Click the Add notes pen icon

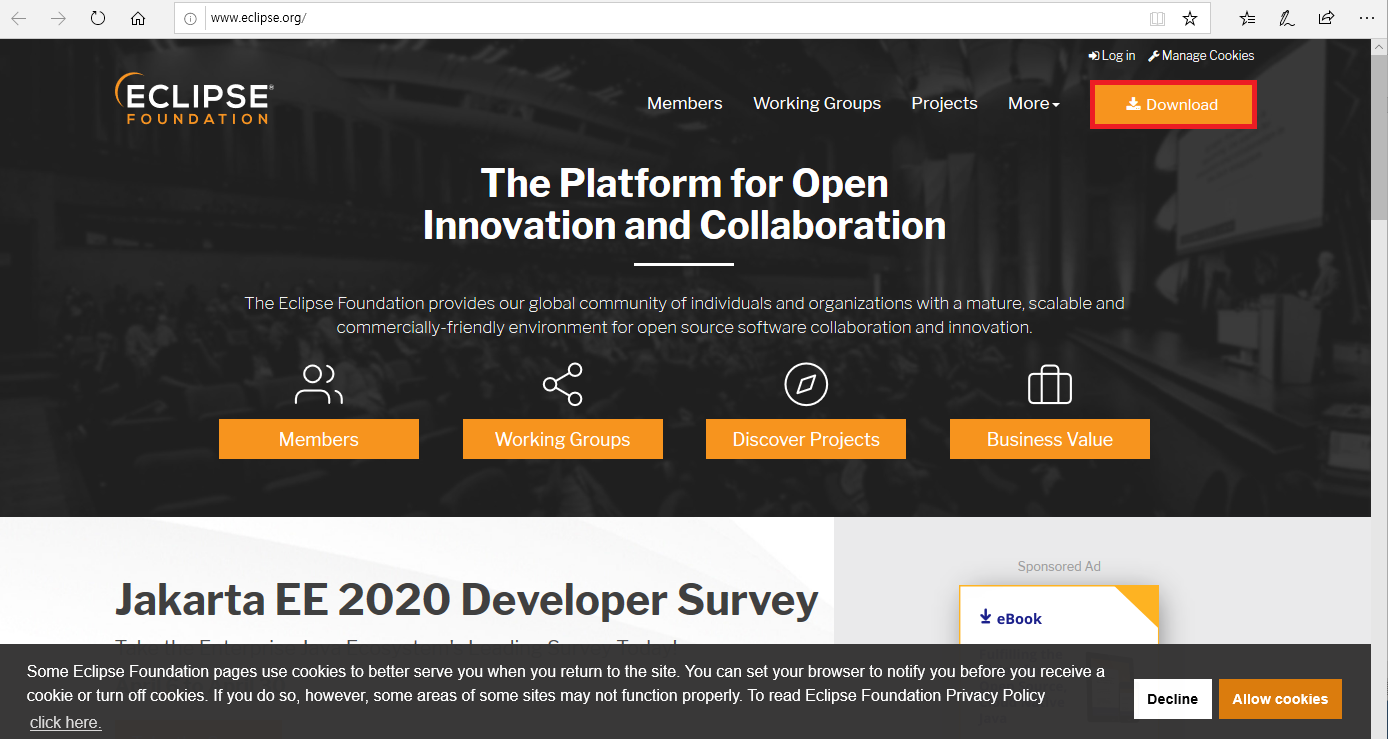[1287, 18]
